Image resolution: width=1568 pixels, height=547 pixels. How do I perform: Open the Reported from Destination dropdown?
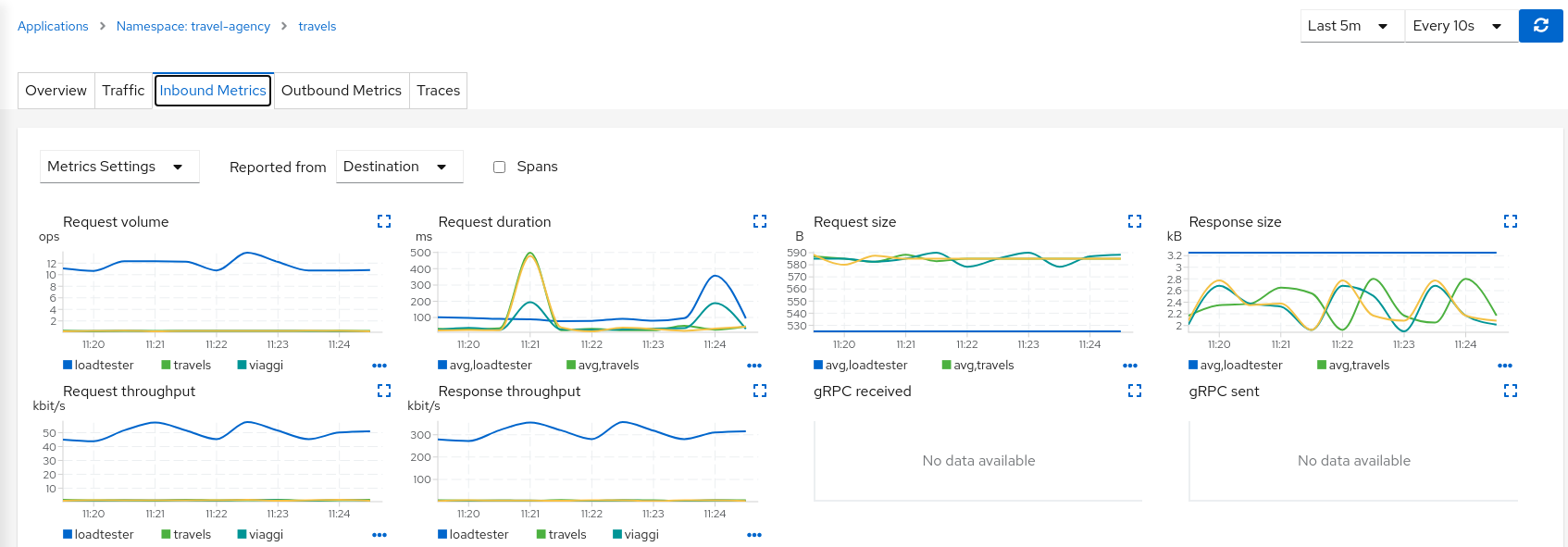[x=399, y=167]
